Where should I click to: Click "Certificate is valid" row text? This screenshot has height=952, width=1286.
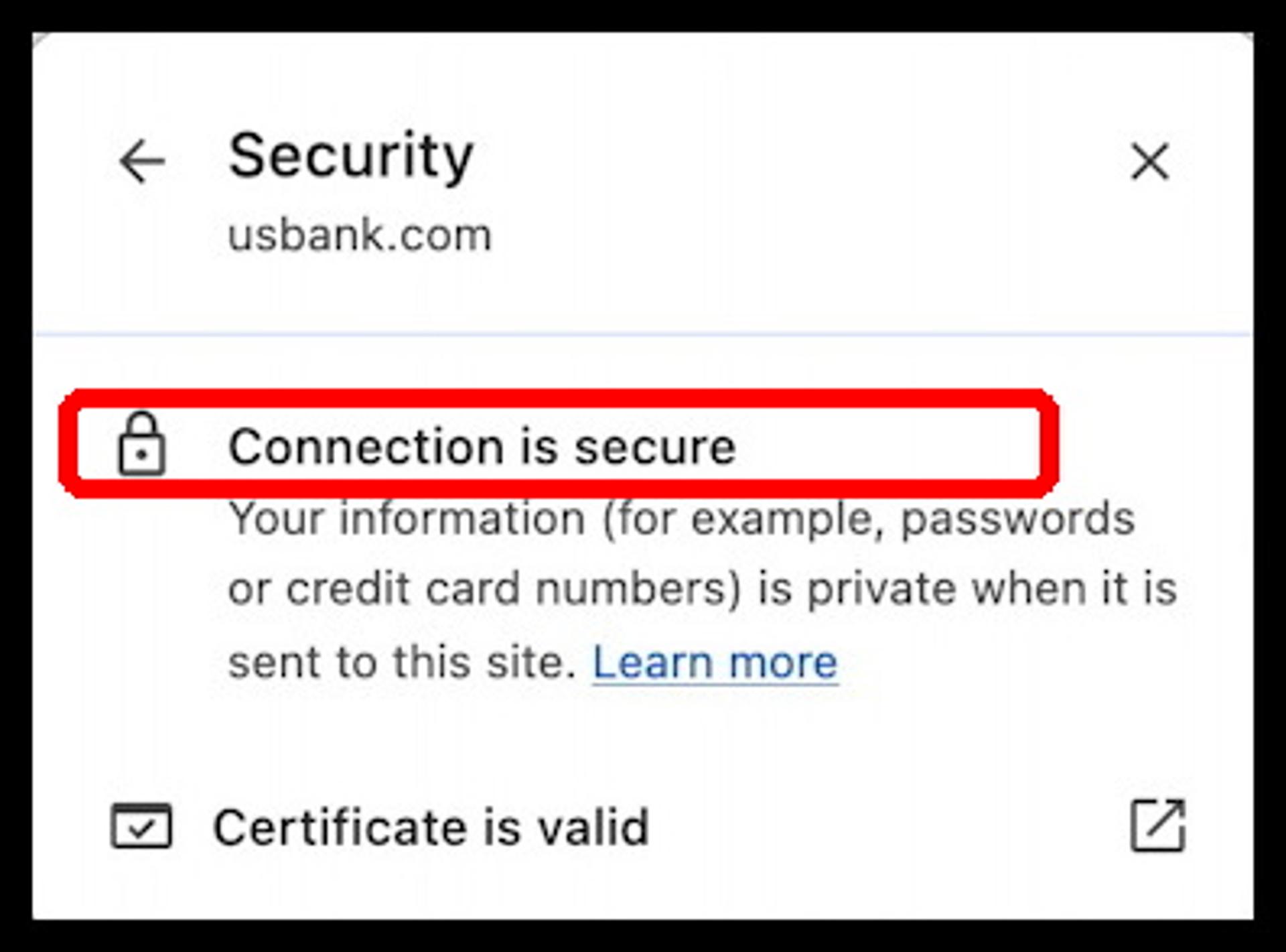[431, 827]
